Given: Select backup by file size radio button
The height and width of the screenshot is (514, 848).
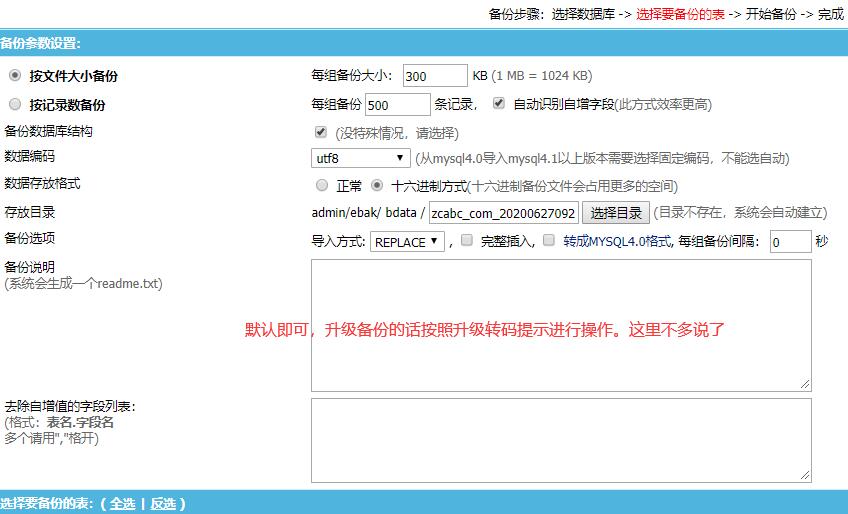Looking at the screenshot, I should [14, 75].
